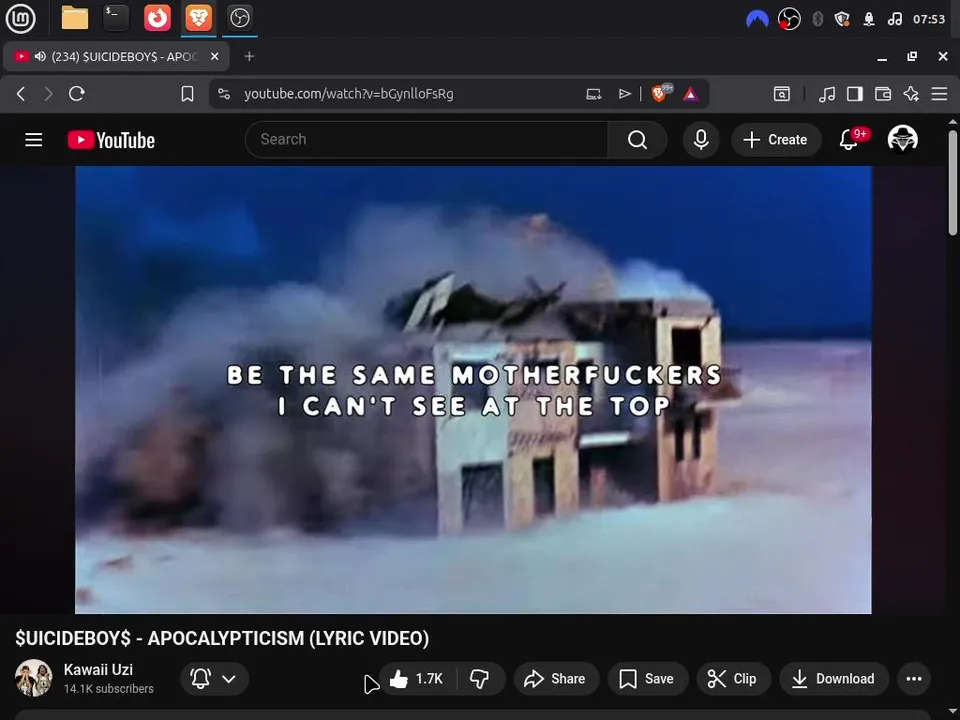Image resolution: width=960 pixels, height=720 pixels.
Task: Save the video to a playlist
Action: (648, 678)
